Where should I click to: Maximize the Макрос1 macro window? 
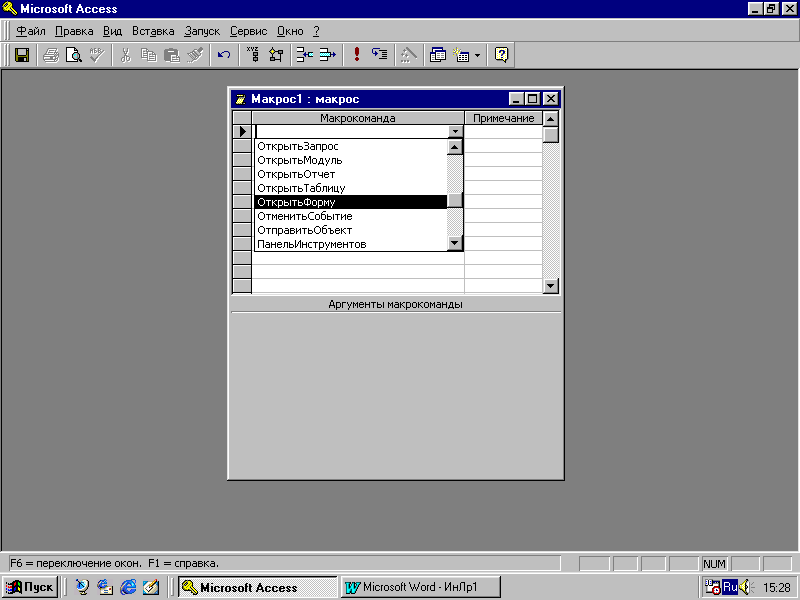point(532,98)
